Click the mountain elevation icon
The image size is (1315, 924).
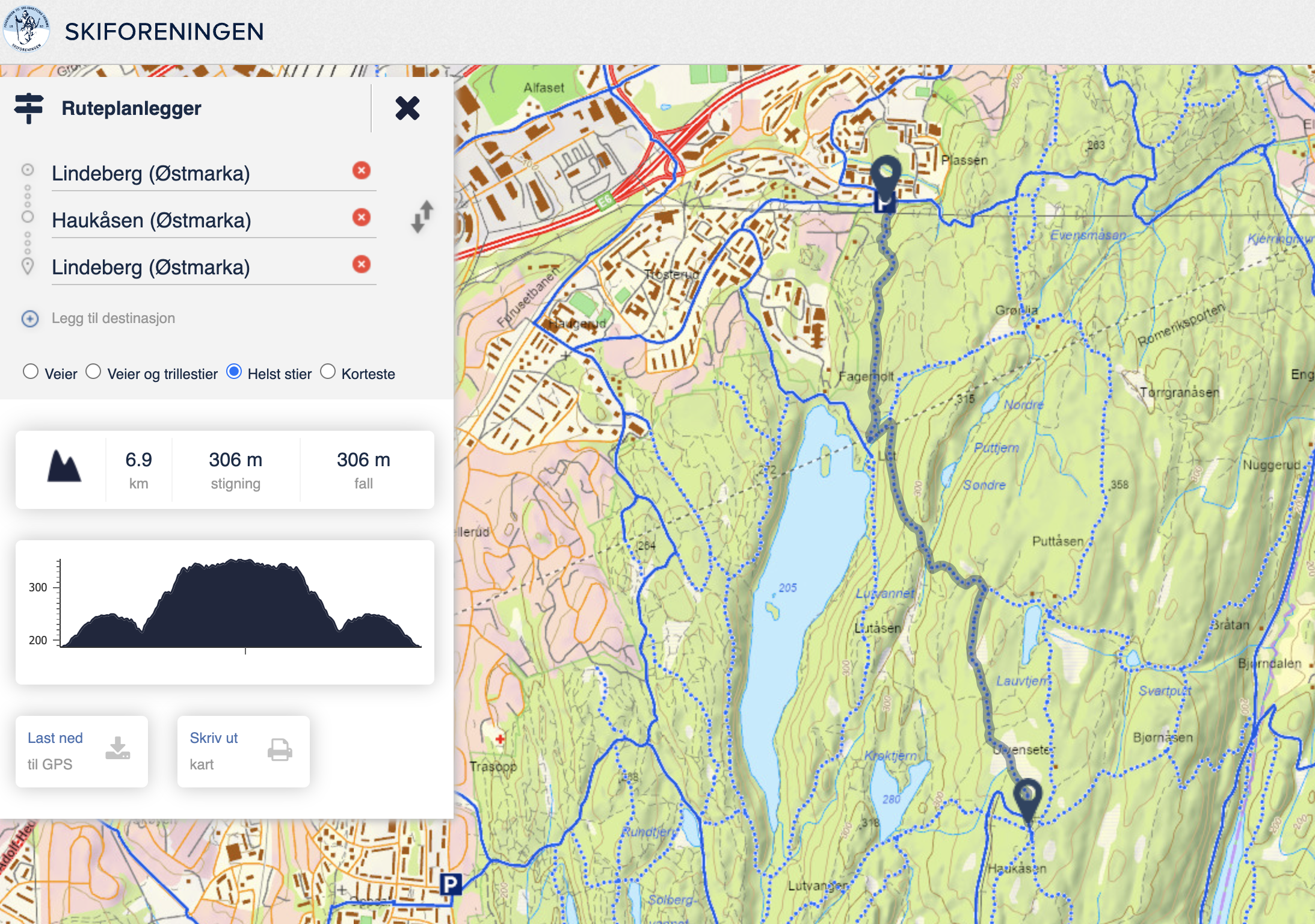pyautogui.click(x=64, y=466)
